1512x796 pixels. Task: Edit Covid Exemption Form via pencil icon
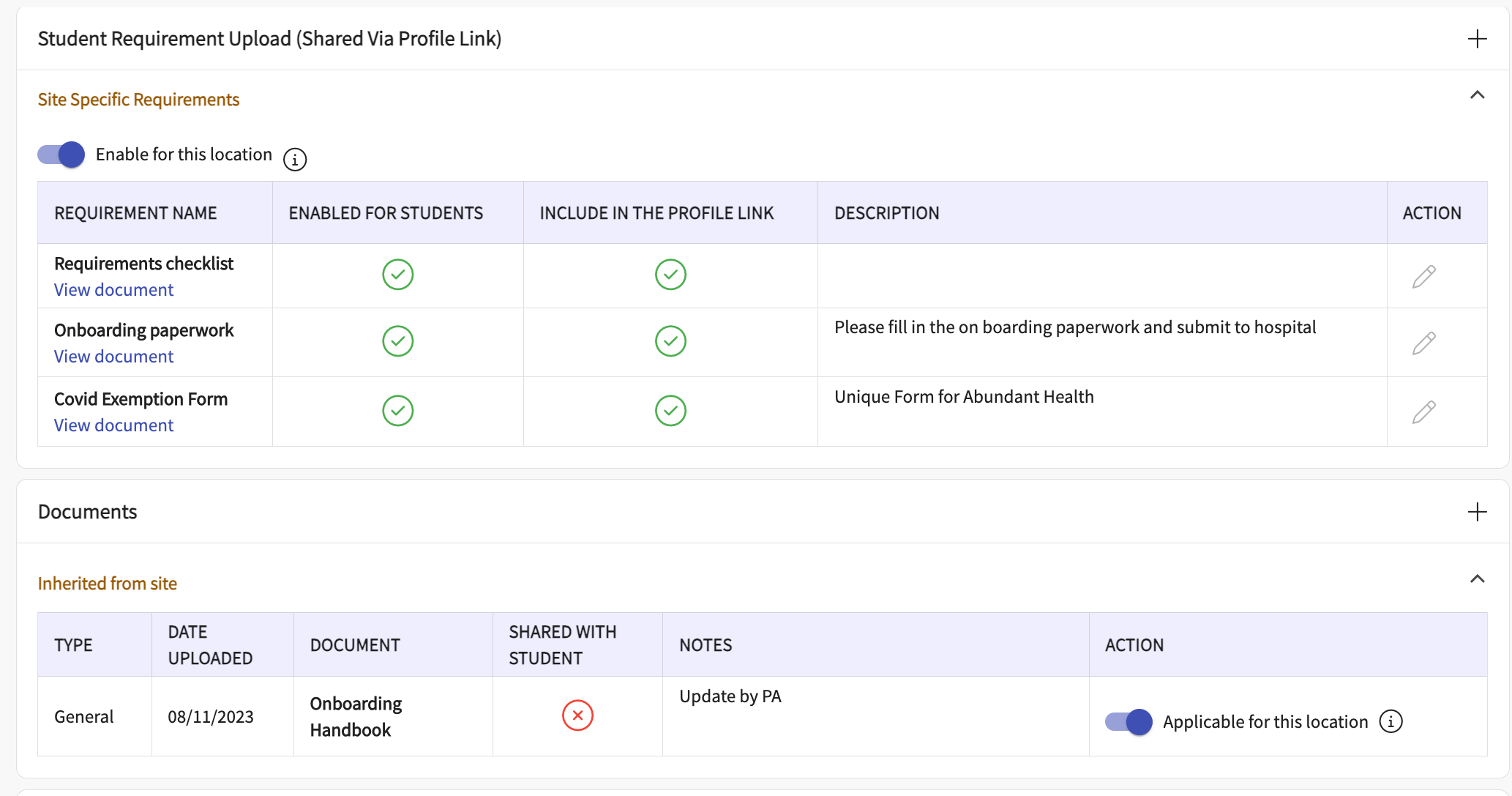pyautogui.click(x=1423, y=412)
